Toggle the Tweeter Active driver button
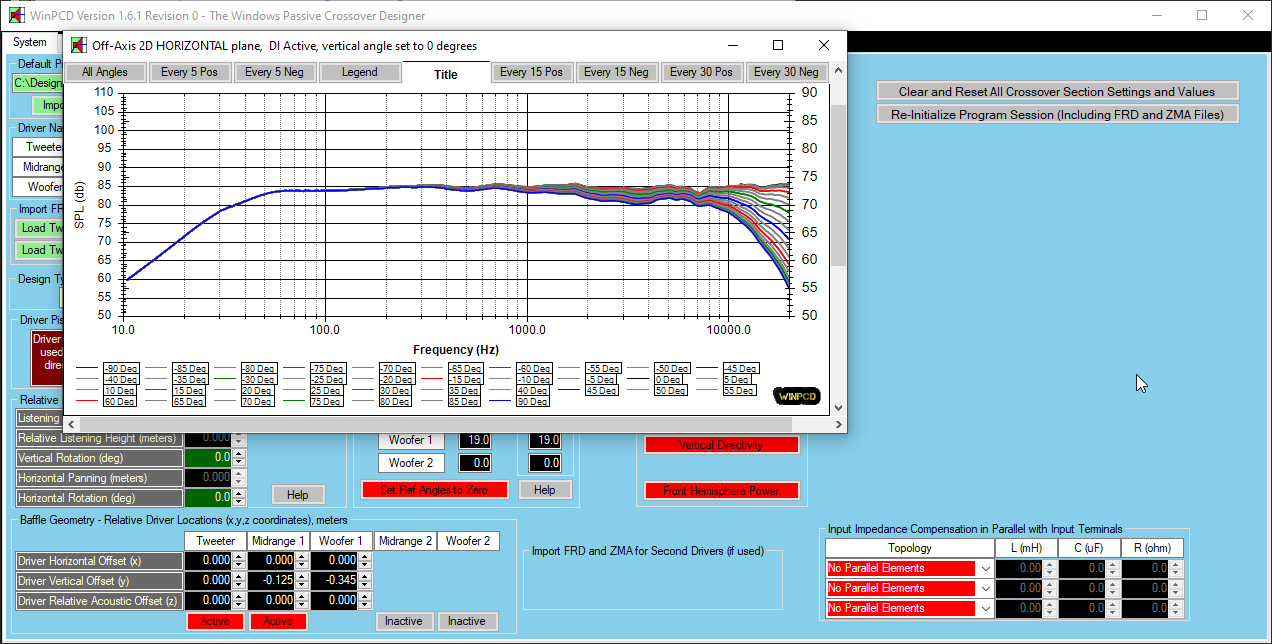Viewport: 1272px width, 644px height. tap(215, 621)
